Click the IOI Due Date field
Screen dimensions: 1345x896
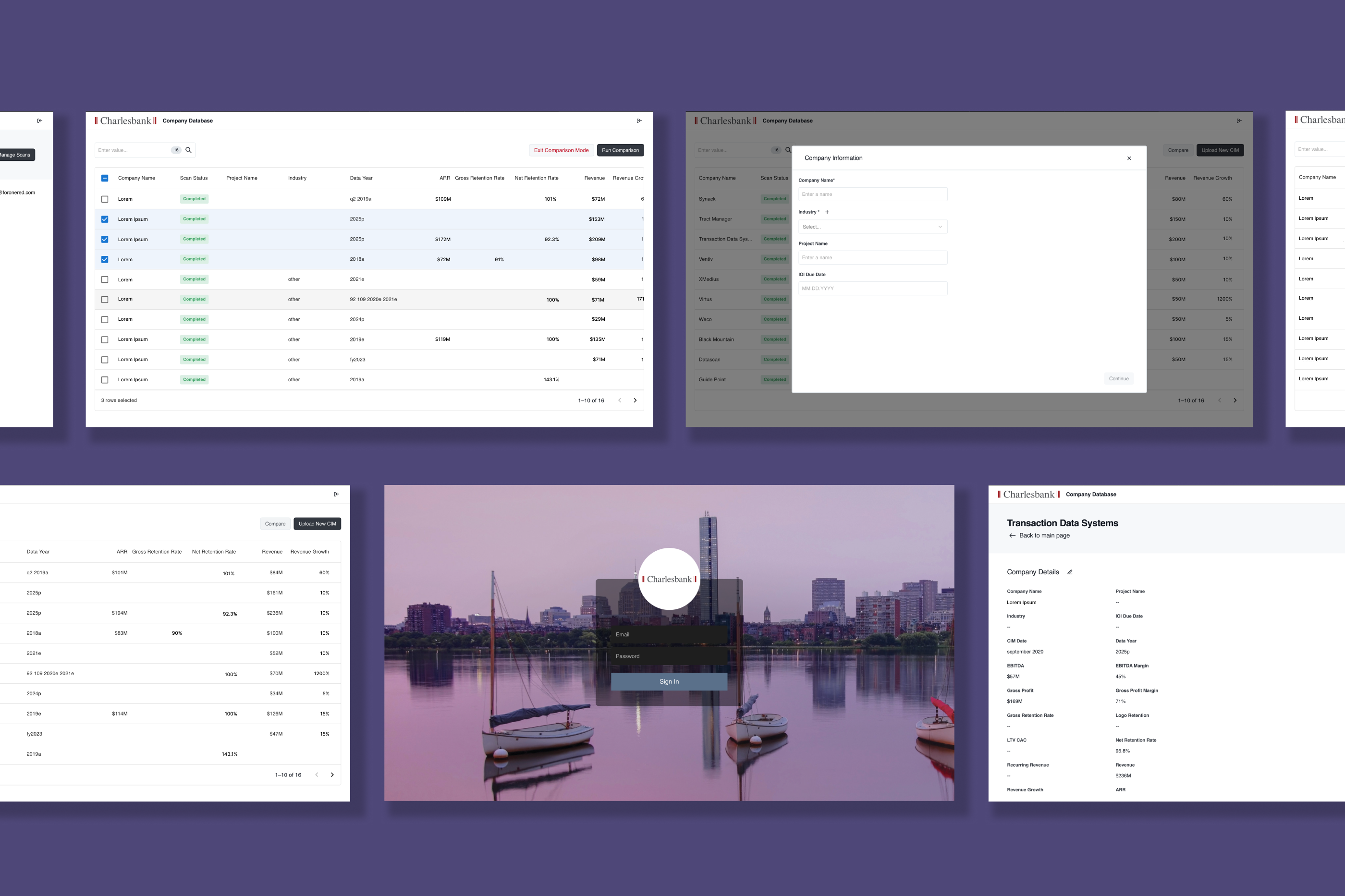(872, 289)
